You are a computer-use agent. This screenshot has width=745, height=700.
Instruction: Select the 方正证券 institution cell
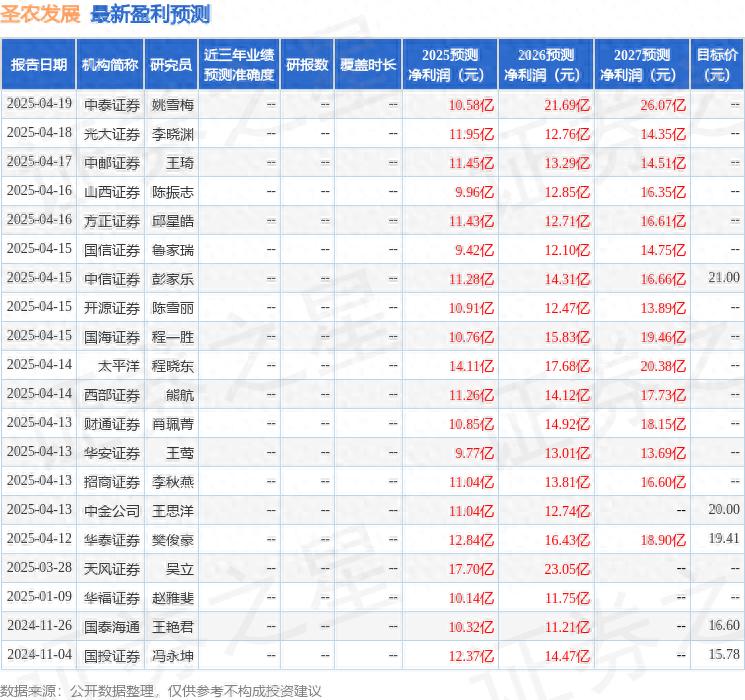112,221
